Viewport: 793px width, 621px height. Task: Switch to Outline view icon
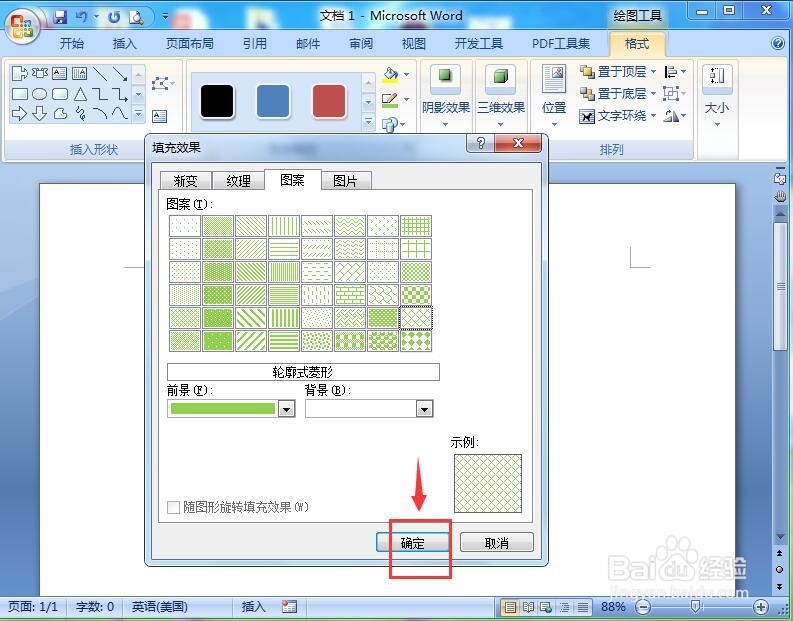click(x=564, y=606)
